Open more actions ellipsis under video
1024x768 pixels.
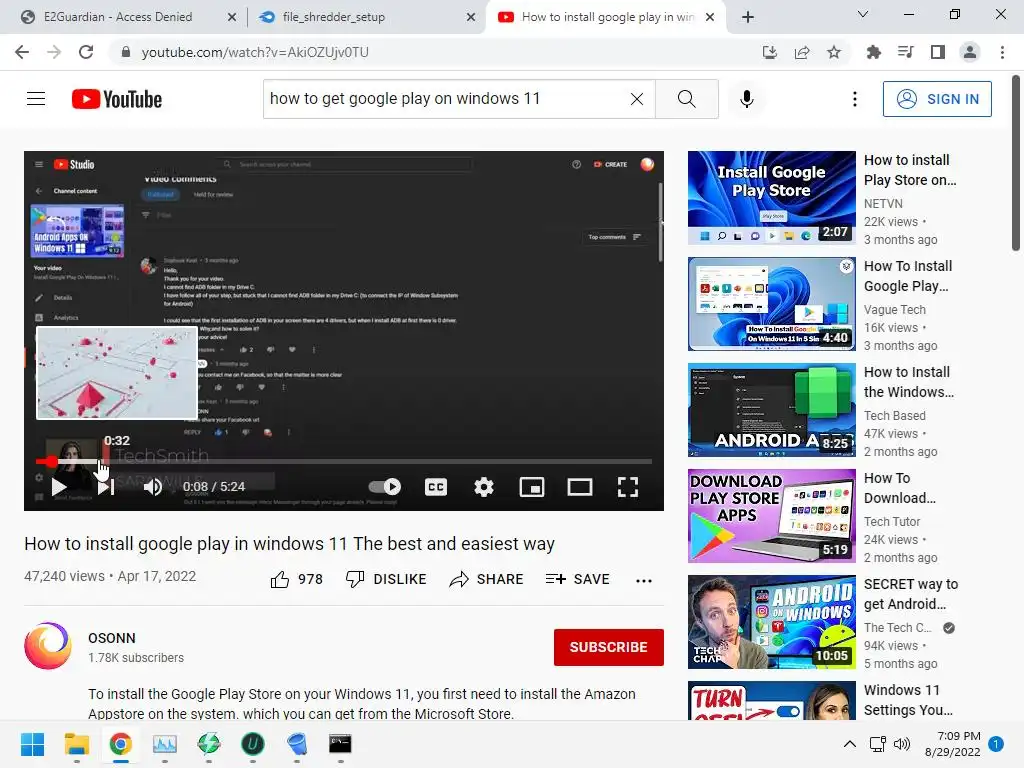(644, 580)
